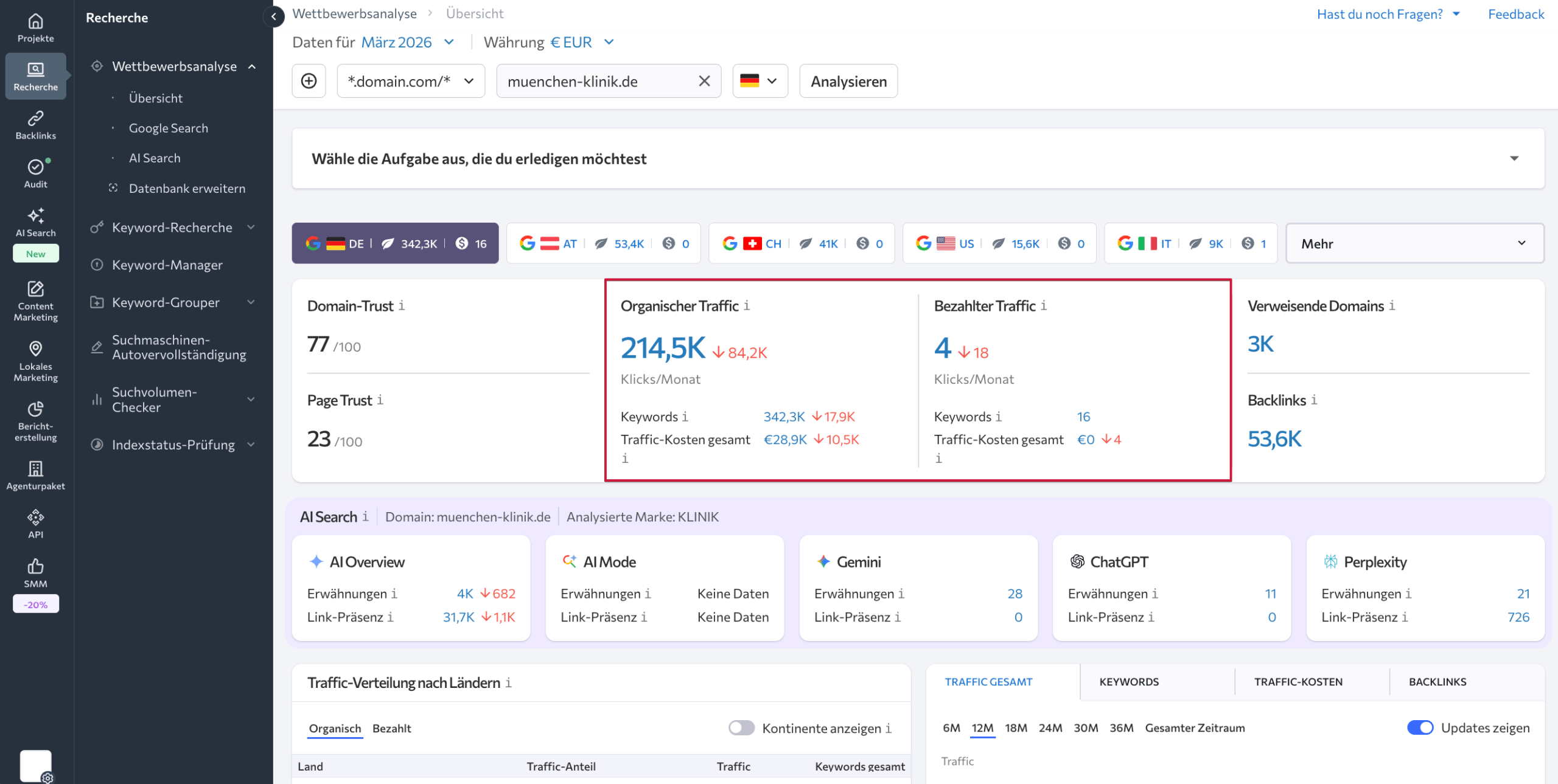
Task: Select the Backlinks tool in the sidebar
Action: click(x=35, y=125)
